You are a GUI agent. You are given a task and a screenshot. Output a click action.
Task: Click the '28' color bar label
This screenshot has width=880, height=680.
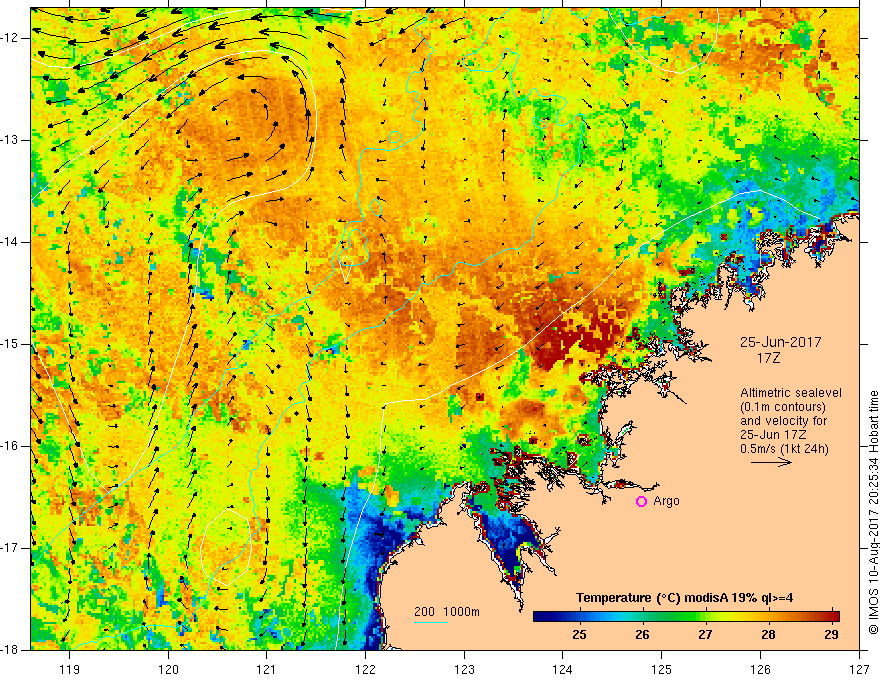coord(768,635)
